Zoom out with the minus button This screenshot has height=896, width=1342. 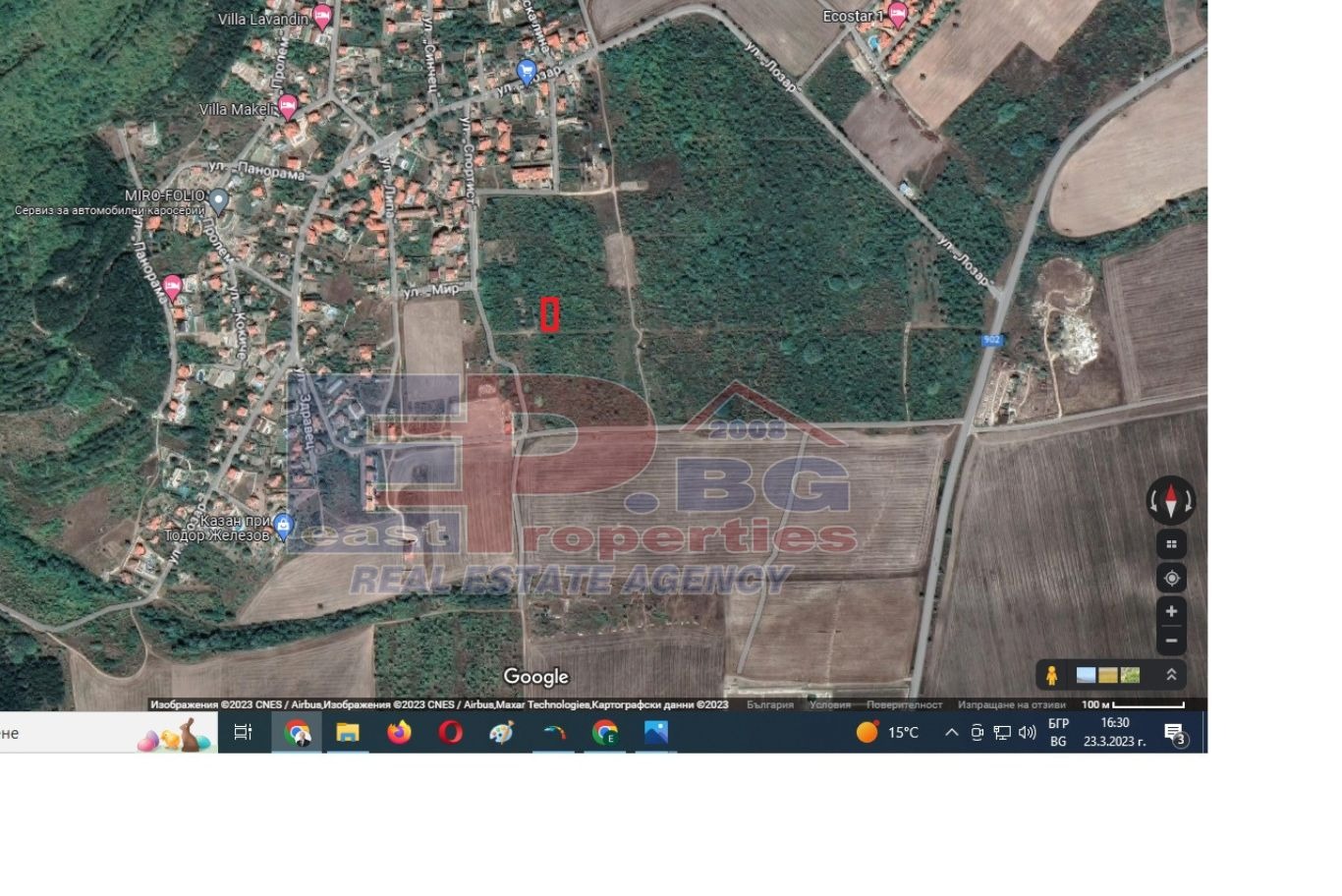coord(1170,641)
